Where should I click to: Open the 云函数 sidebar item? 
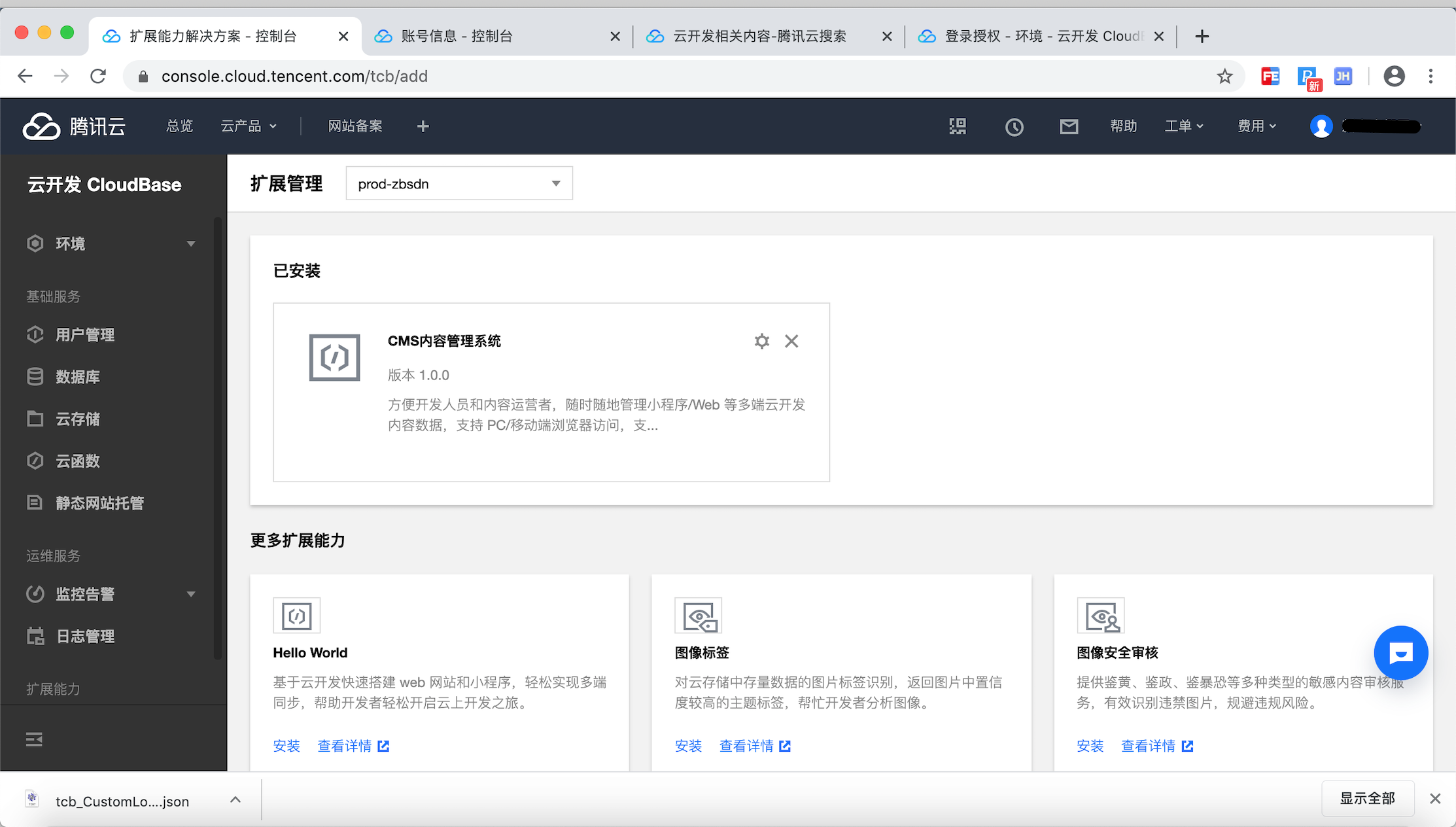pos(78,461)
